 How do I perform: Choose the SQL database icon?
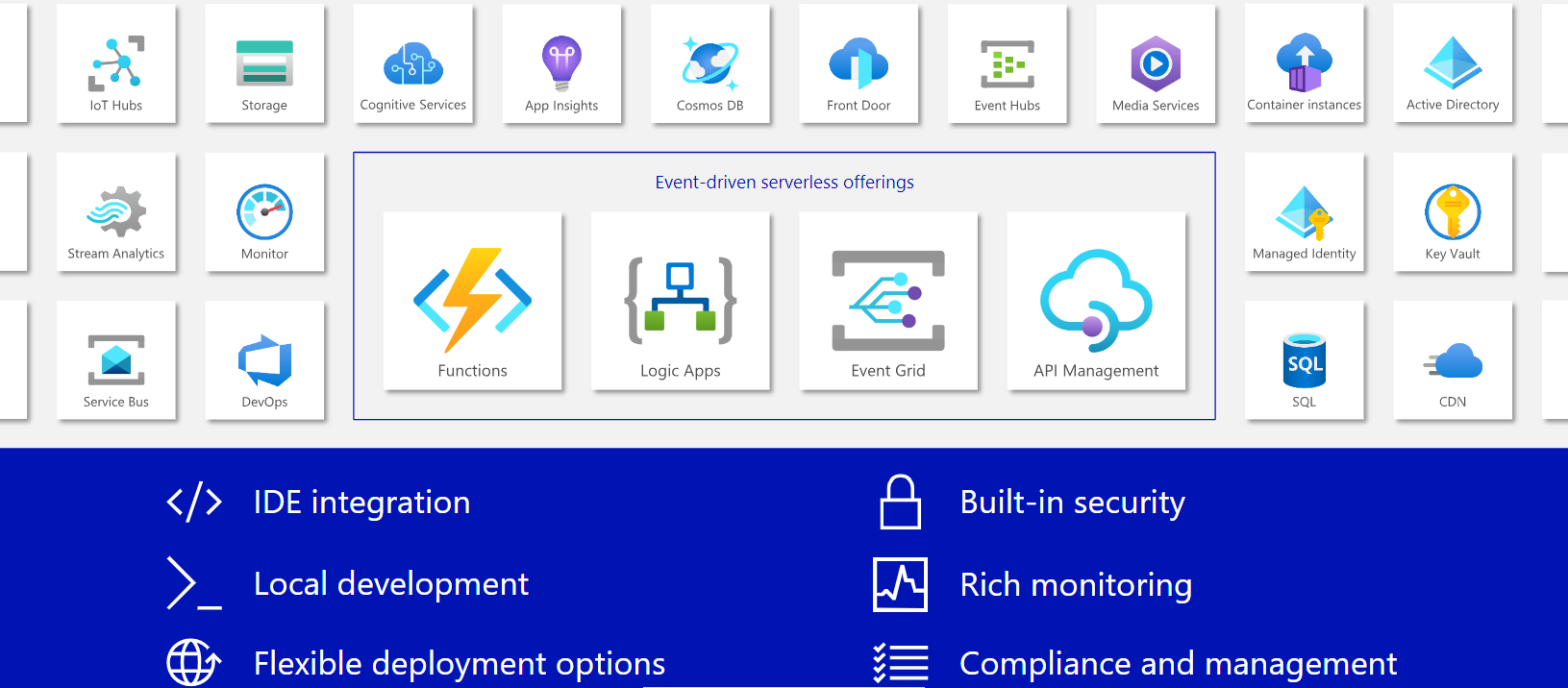[x=1304, y=360]
